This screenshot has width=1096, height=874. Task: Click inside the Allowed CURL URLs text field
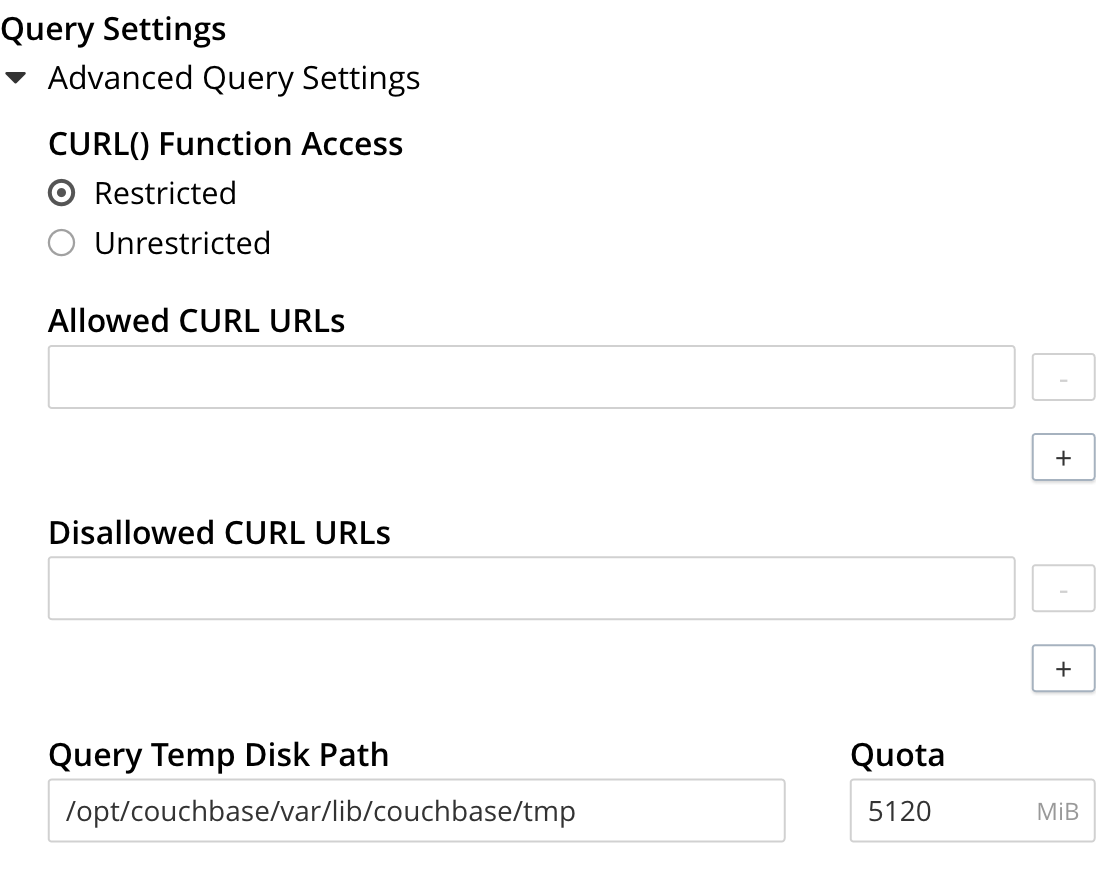point(530,377)
